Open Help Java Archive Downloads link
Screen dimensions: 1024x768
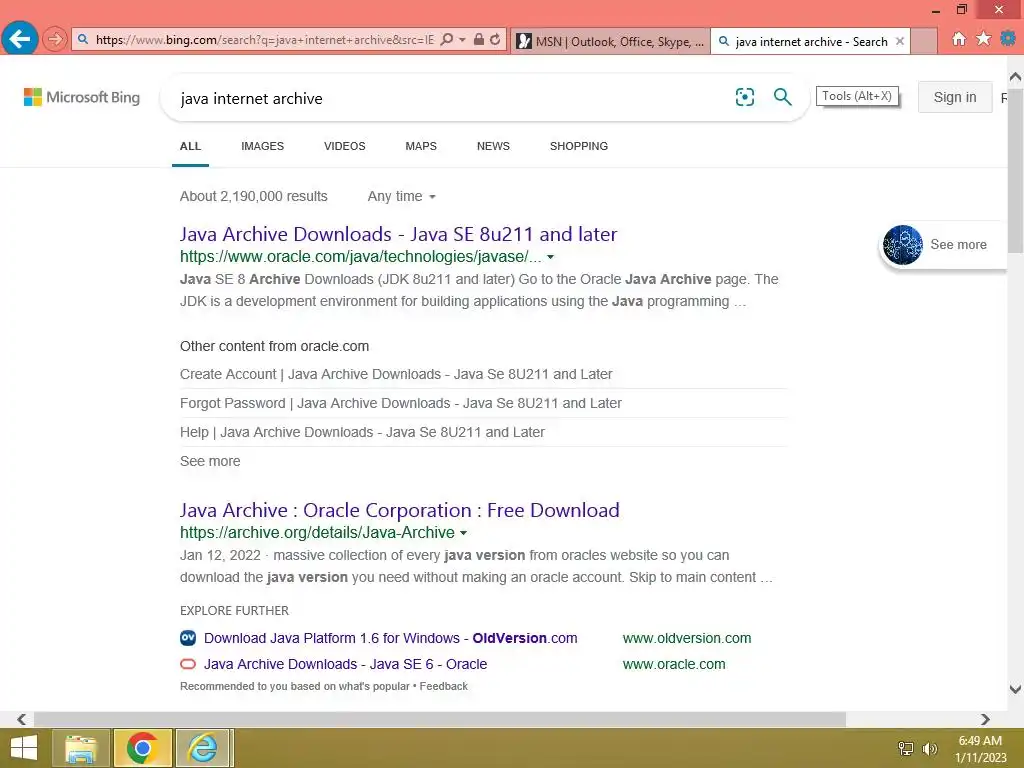362,432
